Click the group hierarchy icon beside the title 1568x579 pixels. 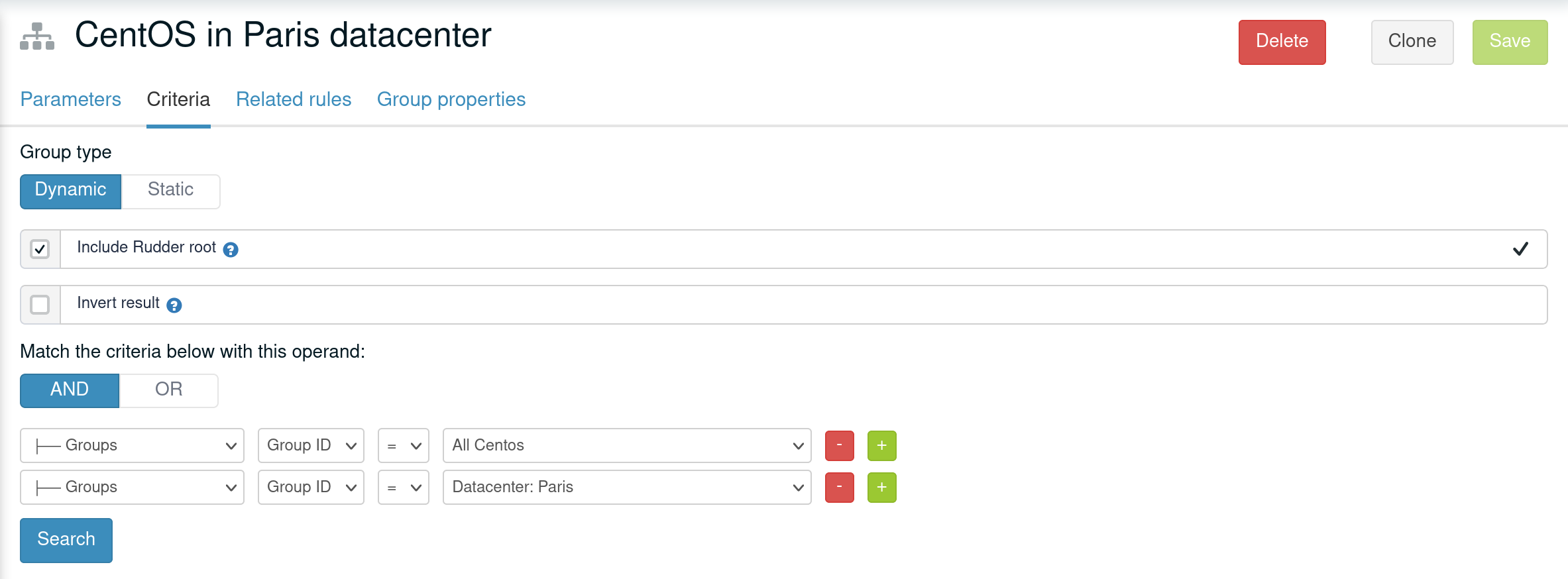point(37,36)
